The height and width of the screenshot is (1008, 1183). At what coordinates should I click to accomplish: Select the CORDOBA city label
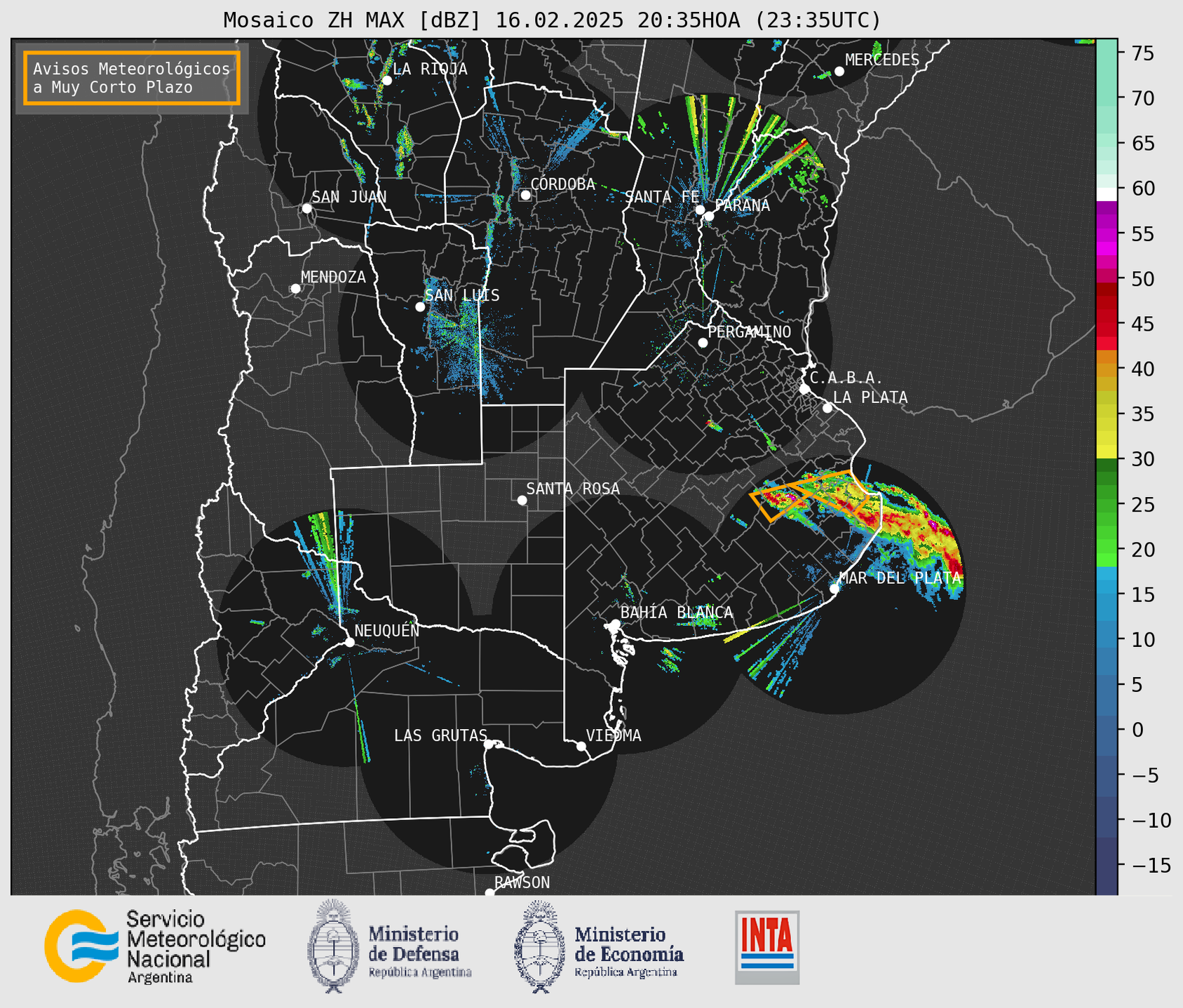pos(562,184)
